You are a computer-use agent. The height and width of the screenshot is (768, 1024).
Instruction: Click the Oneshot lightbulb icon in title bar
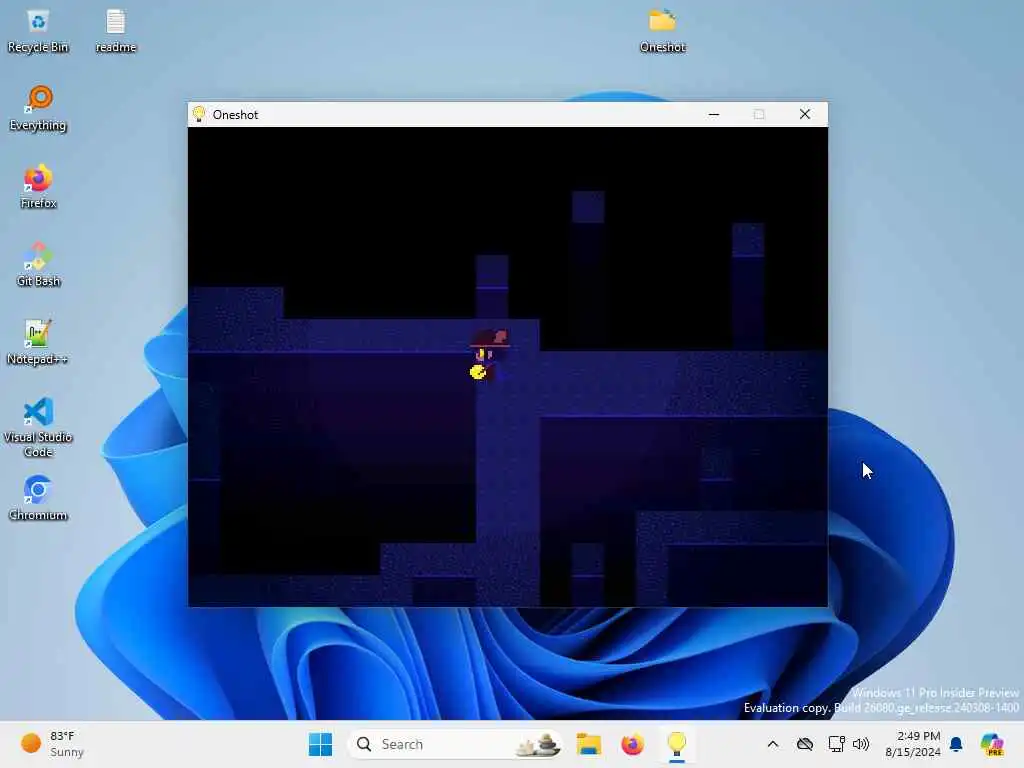199,114
